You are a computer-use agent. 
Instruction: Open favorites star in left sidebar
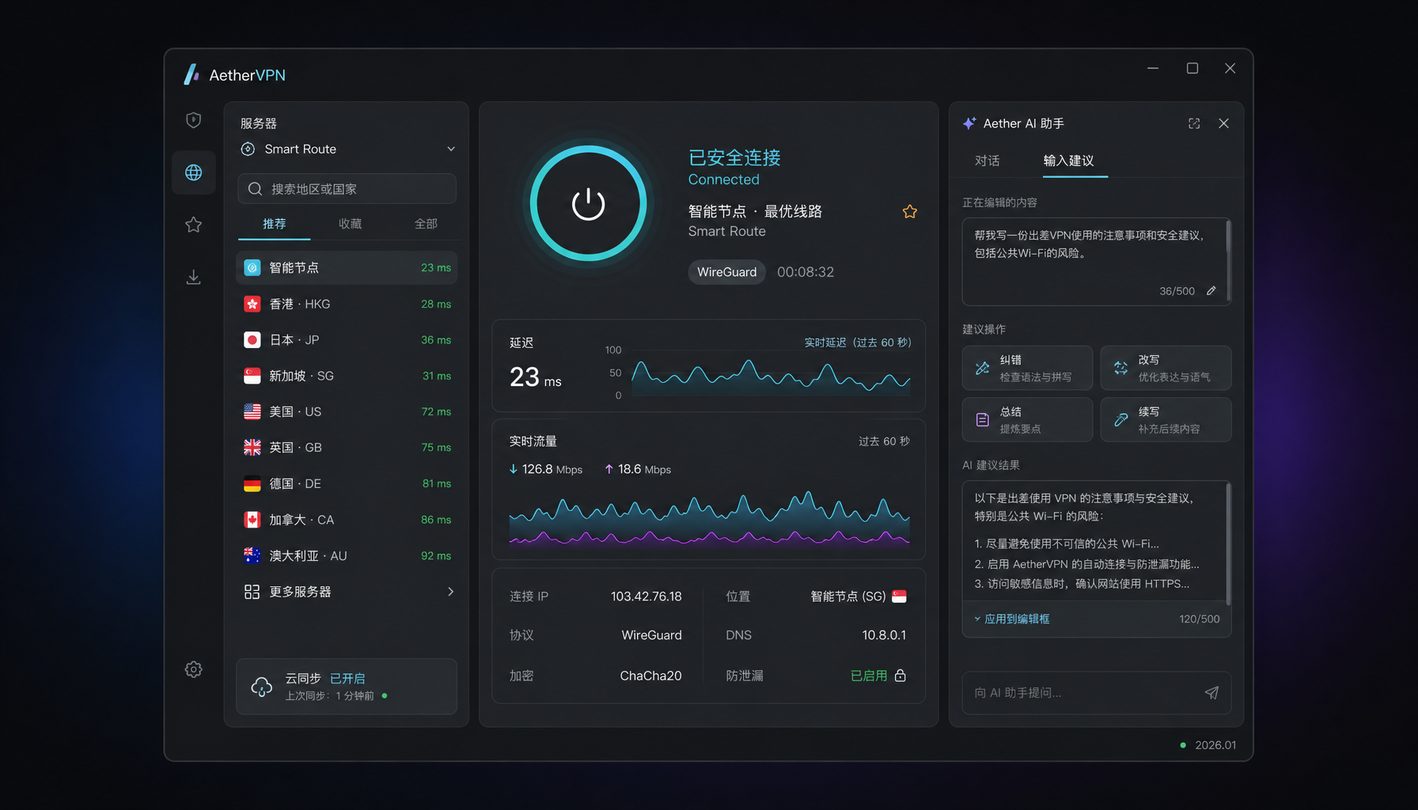194,225
